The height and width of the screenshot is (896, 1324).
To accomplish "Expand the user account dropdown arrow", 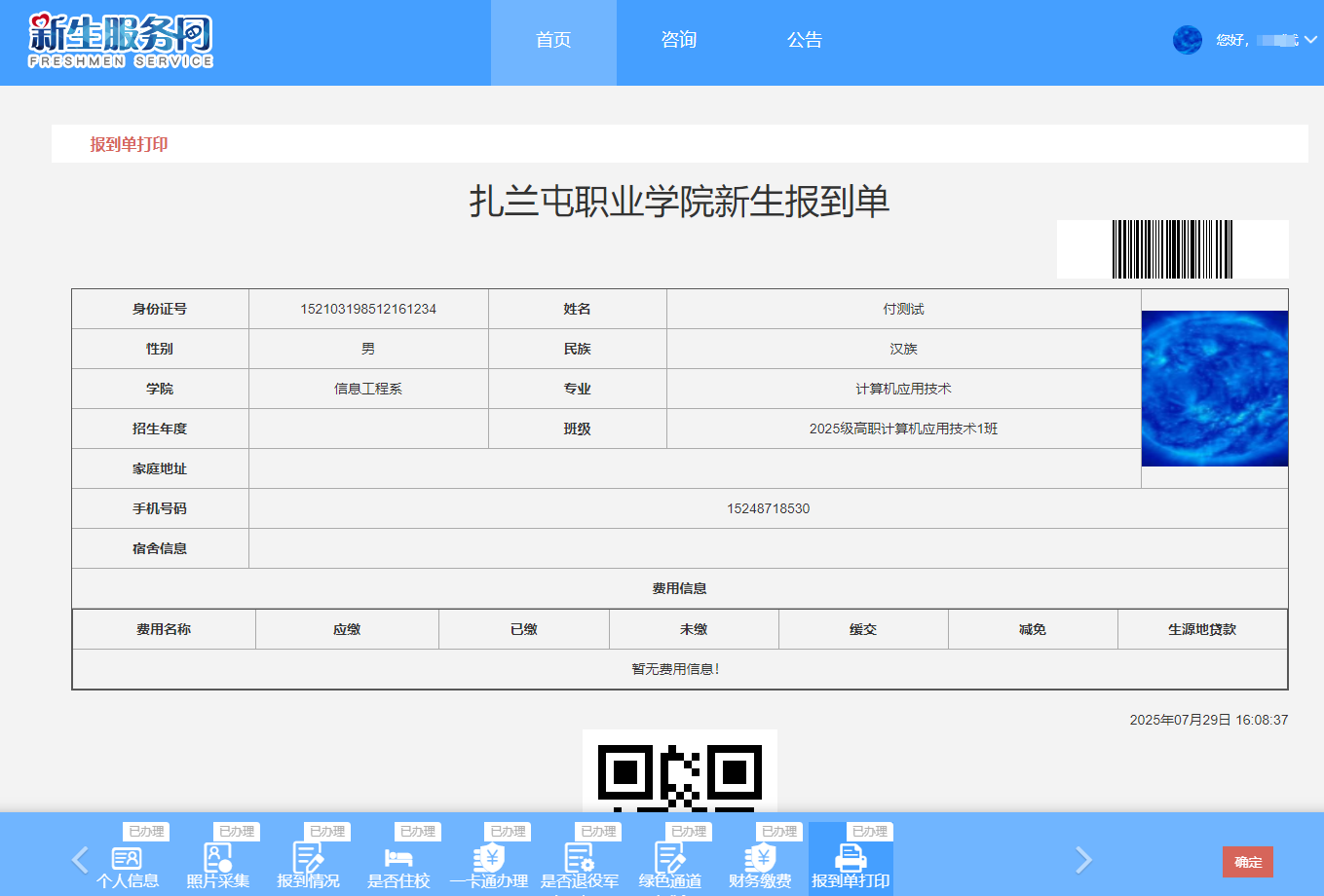I will point(1311,40).
